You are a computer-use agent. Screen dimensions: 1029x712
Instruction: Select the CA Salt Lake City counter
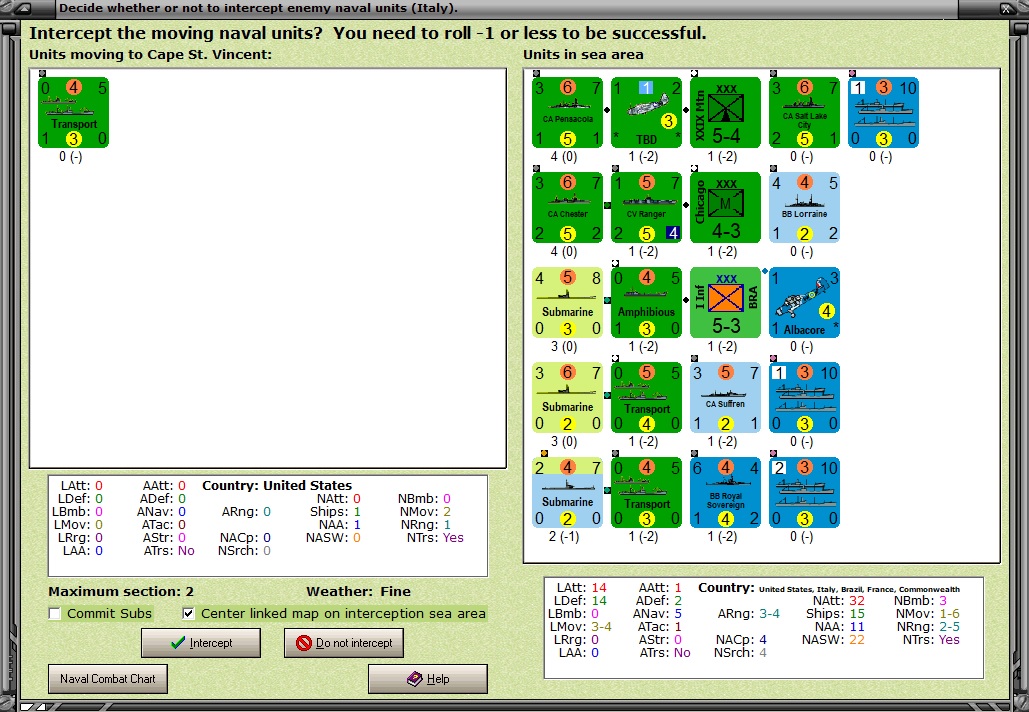coord(805,112)
